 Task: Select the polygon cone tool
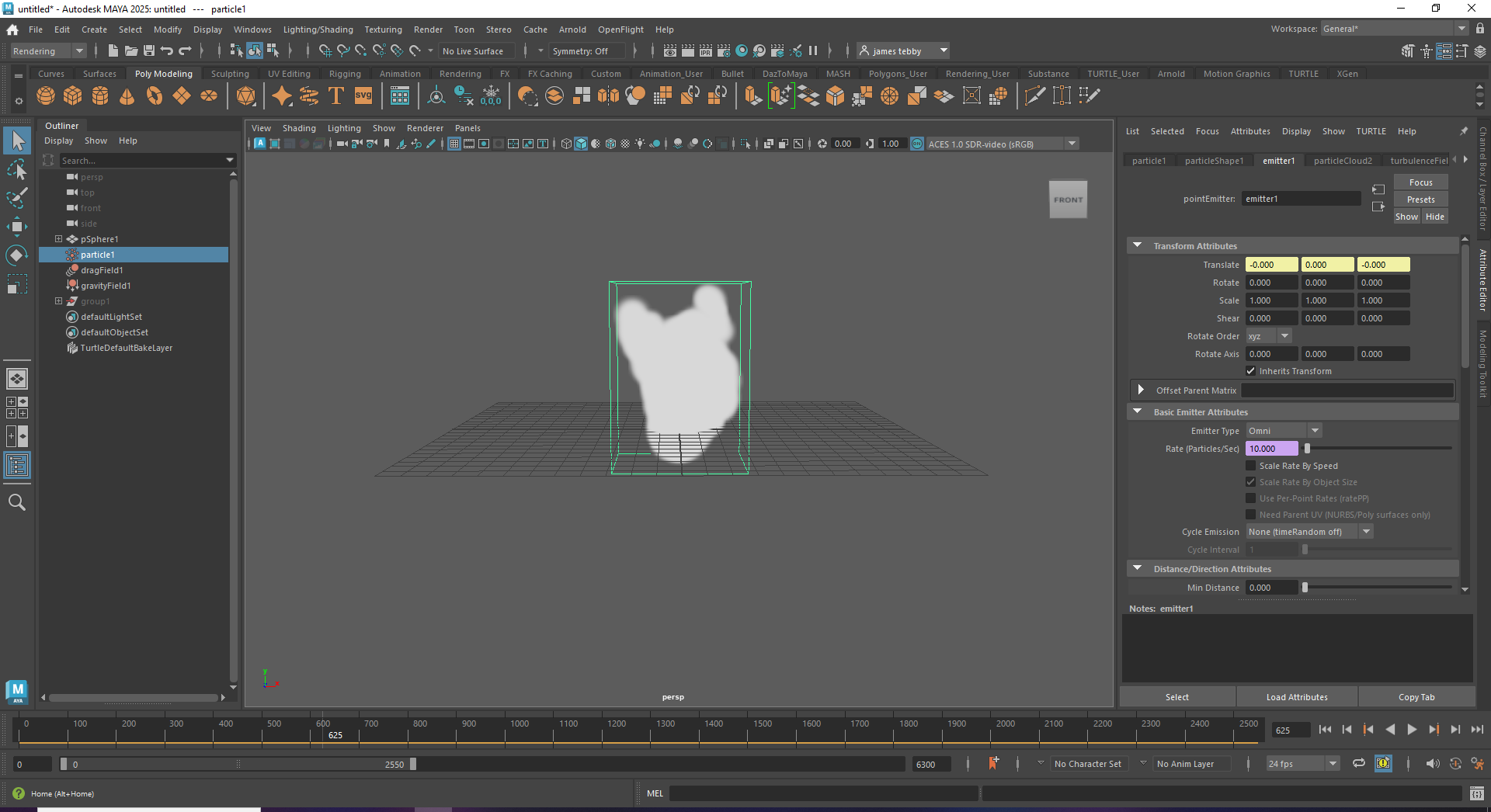click(x=126, y=95)
